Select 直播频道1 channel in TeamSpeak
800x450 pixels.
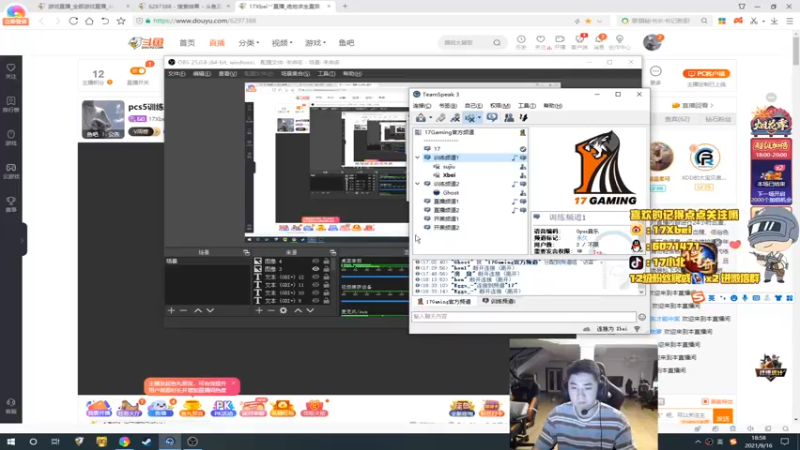tap(446, 201)
